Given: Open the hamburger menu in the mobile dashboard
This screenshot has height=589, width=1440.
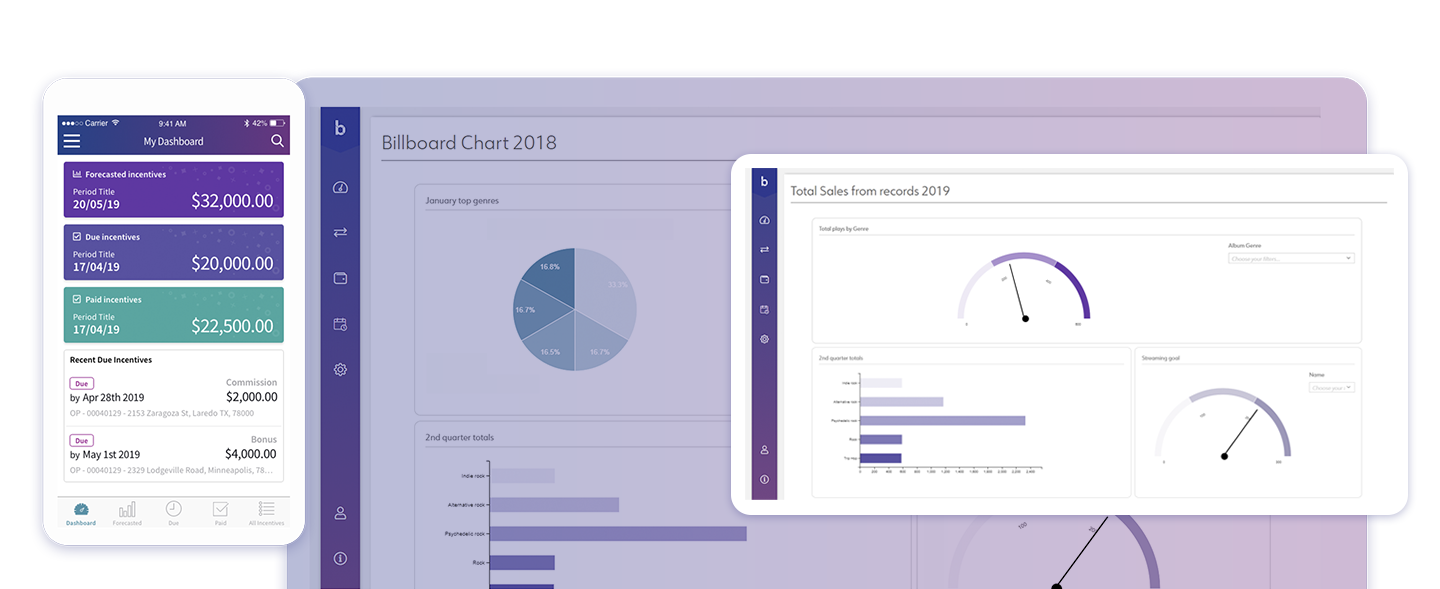Looking at the screenshot, I should point(72,141).
